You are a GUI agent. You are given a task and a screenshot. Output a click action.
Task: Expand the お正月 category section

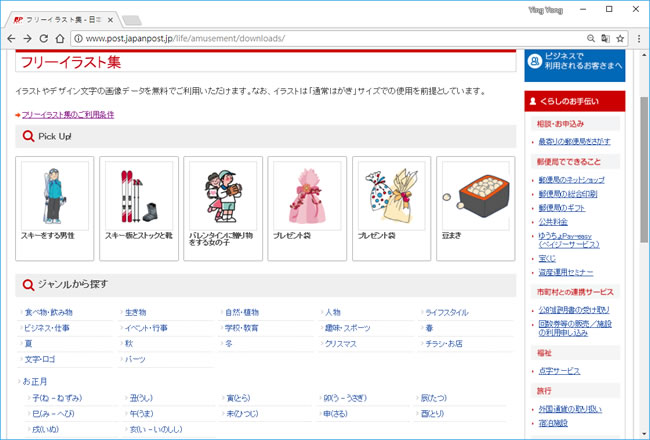[34, 381]
